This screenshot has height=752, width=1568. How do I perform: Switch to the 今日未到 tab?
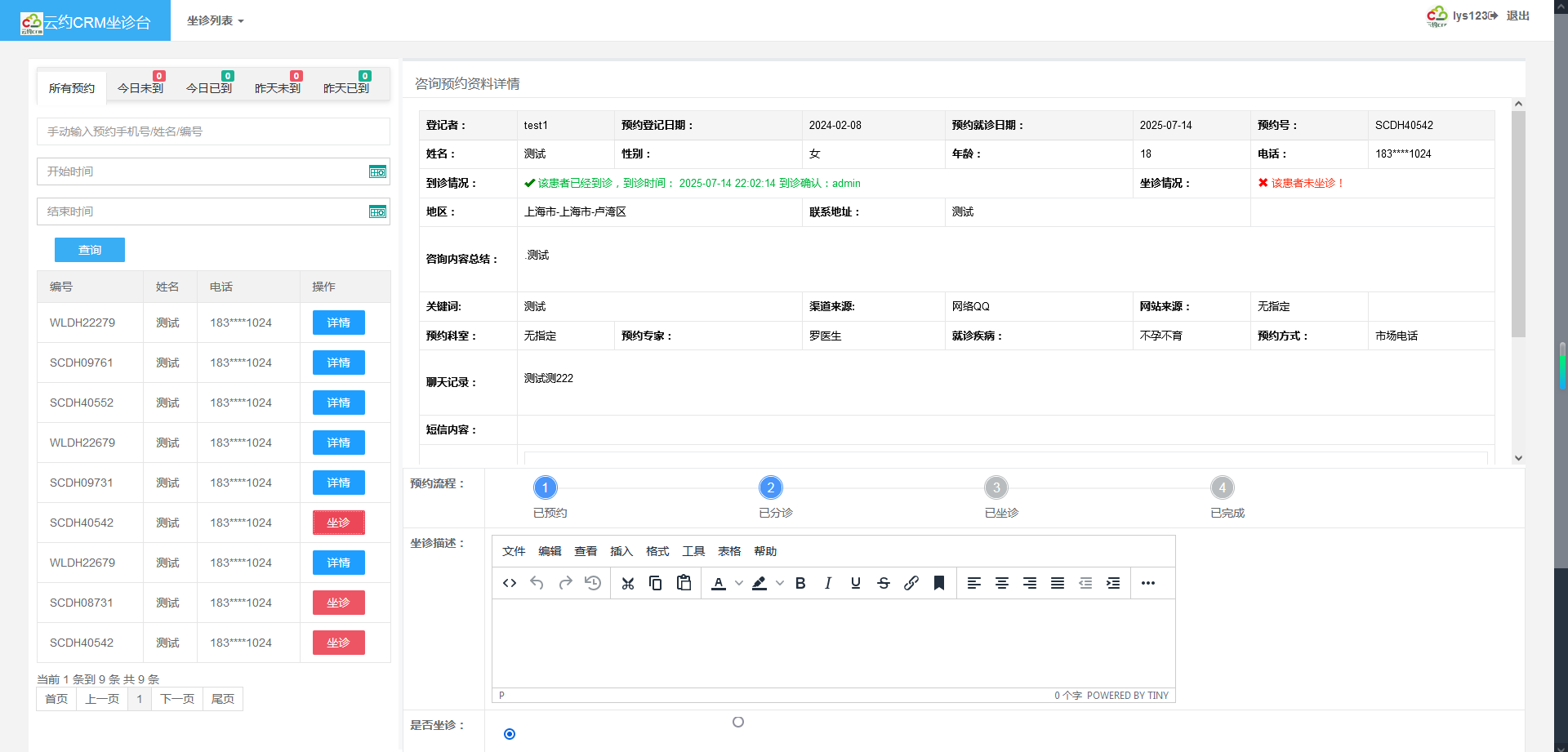[140, 88]
